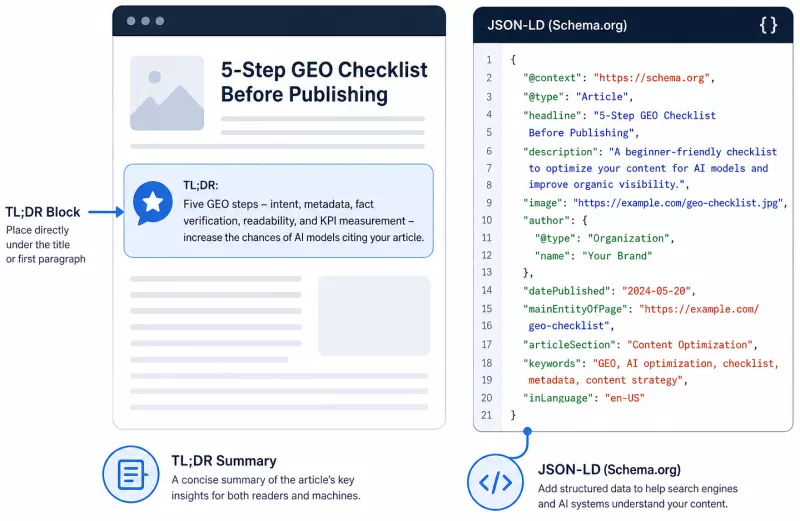Click the curly braces icon in JSON-LD header
The width and height of the screenshot is (800, 521).
click(x=768, y=24)
